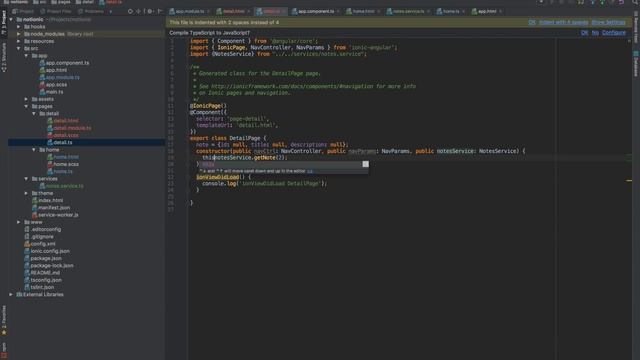
Task: Close the home.html editor tab
Action: [x=378, y=11]
